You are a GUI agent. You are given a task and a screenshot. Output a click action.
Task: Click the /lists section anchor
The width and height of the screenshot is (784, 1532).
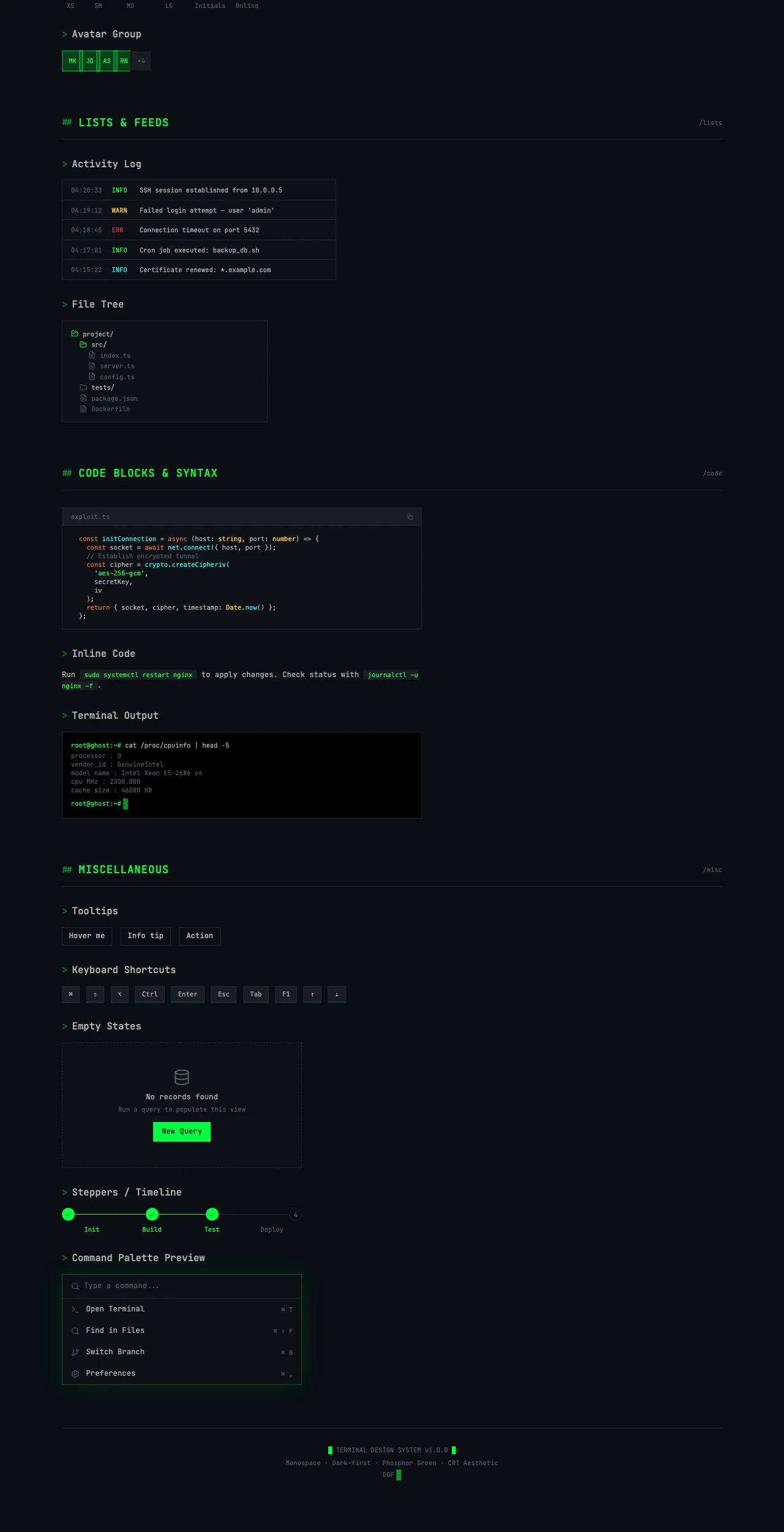point(710,123)
